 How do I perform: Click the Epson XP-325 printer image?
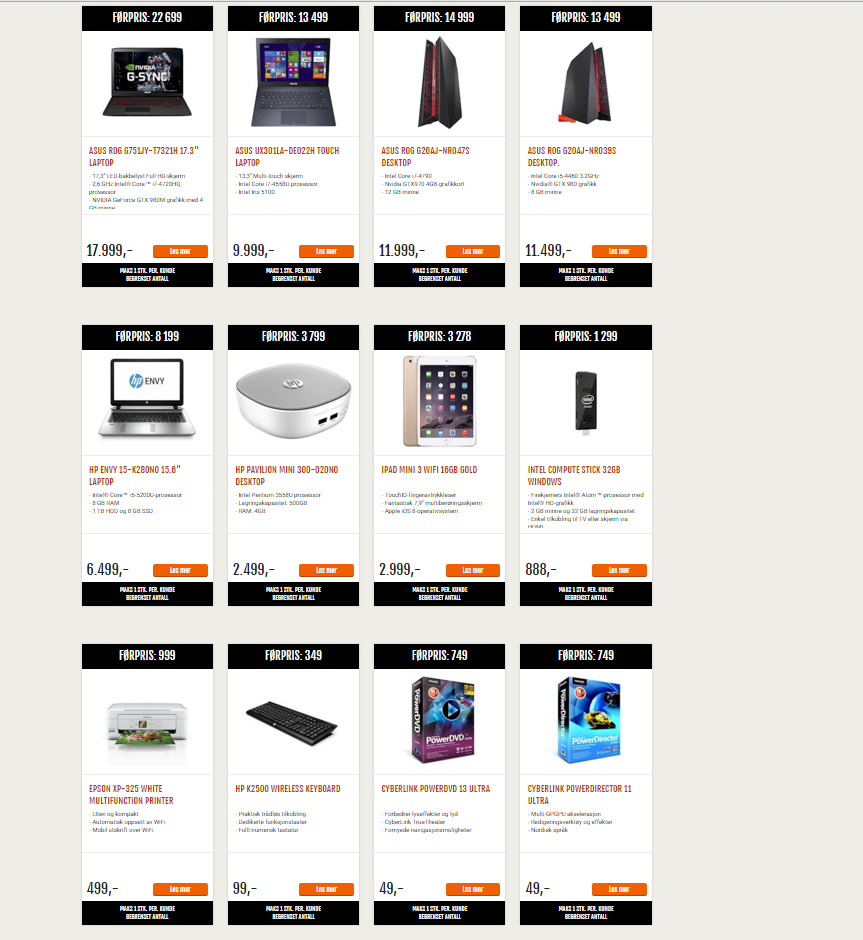[x=147, y=726]
